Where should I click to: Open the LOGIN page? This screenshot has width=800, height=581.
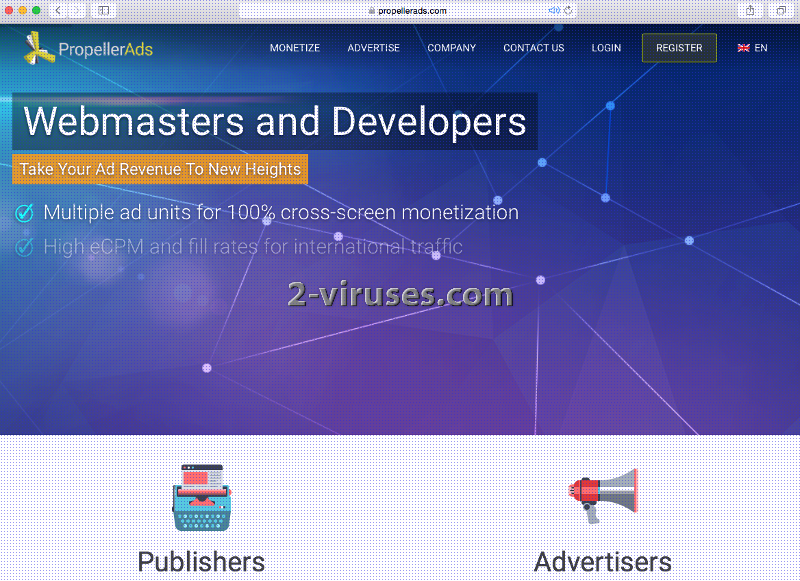coord(606,48)
